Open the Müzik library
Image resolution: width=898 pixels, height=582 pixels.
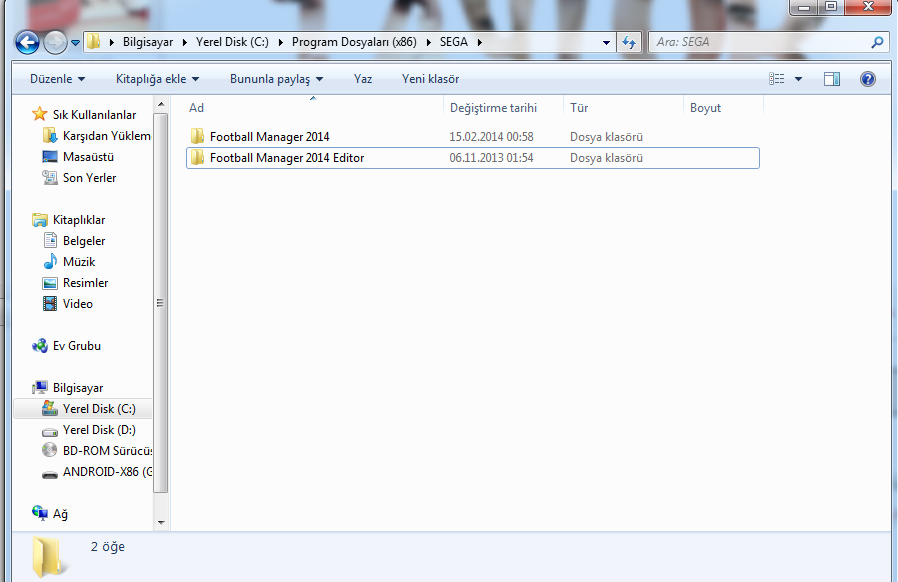pos(79,262)
